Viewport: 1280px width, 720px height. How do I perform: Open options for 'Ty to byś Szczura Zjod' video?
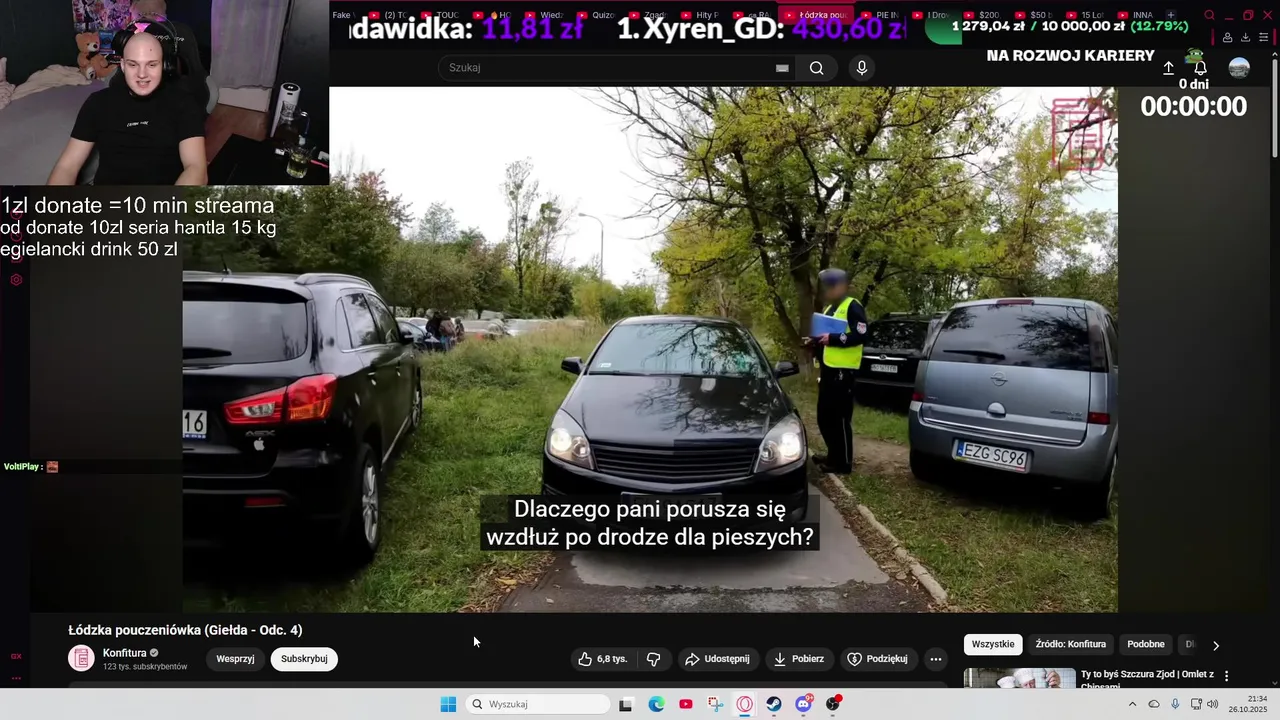click(x=1226, y=676)
